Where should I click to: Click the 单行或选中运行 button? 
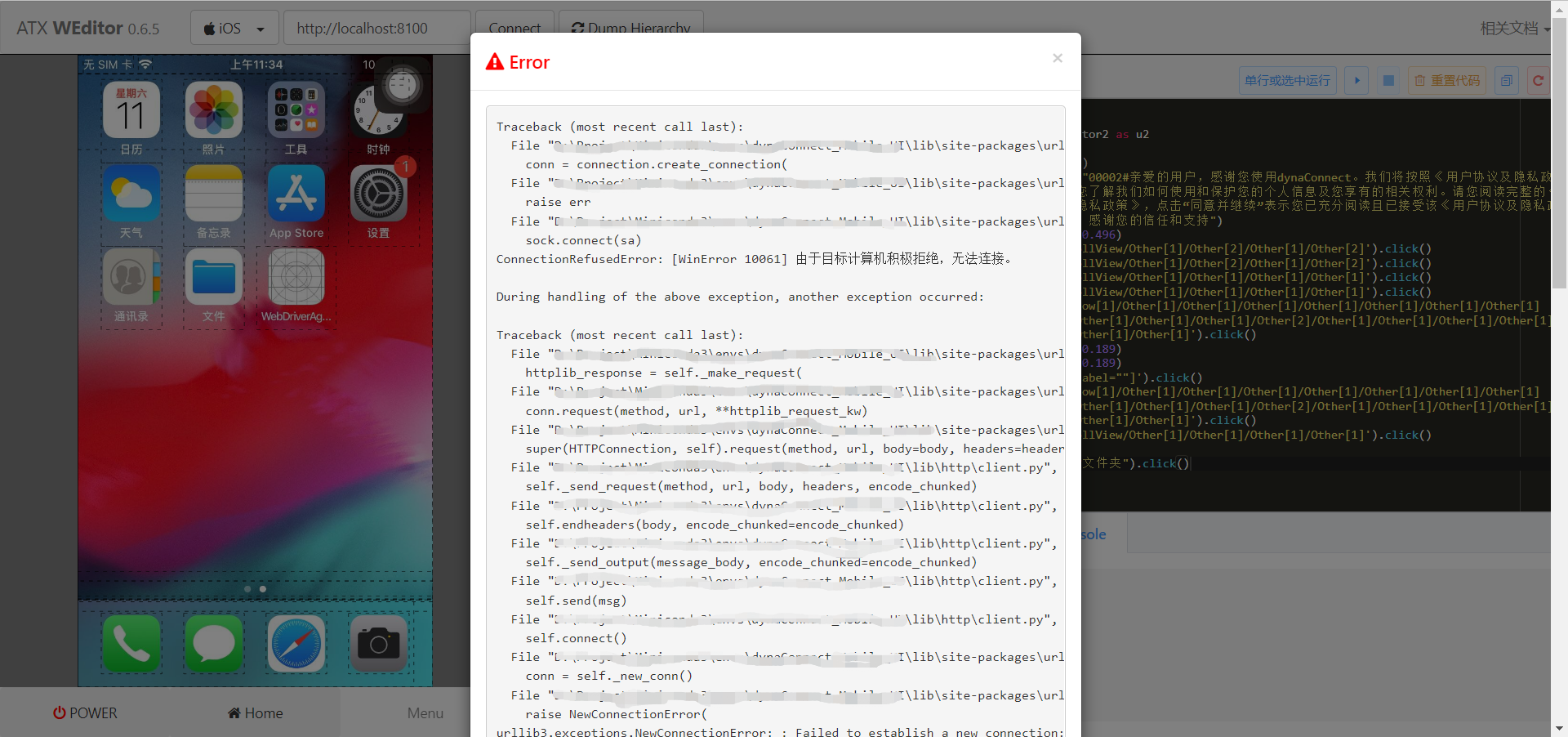1286,80
